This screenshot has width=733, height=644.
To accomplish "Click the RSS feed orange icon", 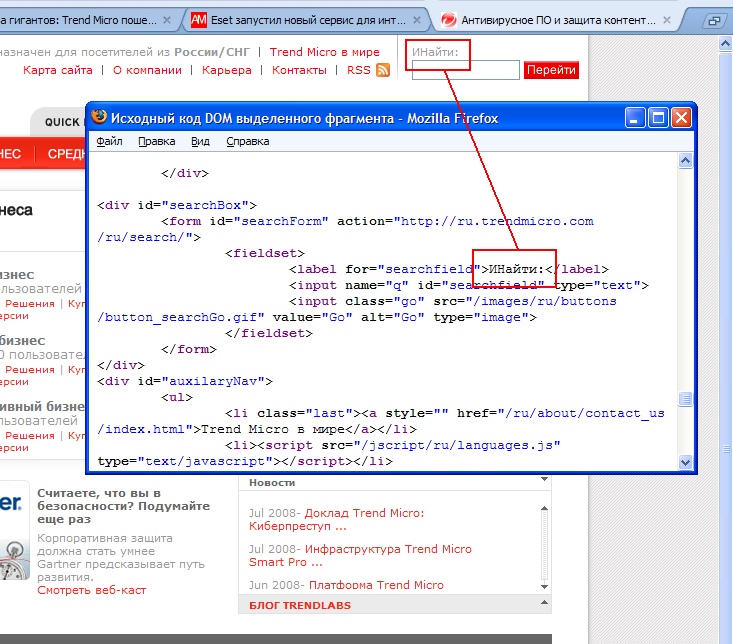I will pyautogui.click(x=383, y=70).
